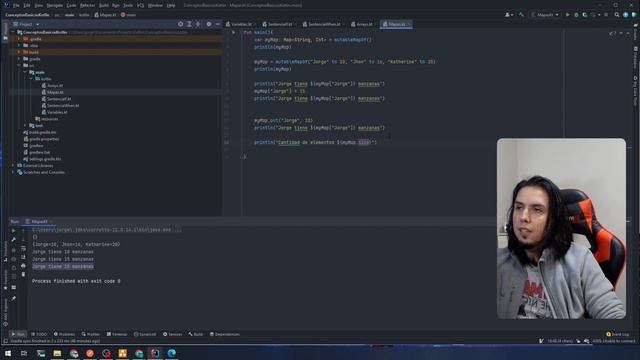640x360 pixels.
Task: Open the run configuration dropdown
Action: coord(545,15)
